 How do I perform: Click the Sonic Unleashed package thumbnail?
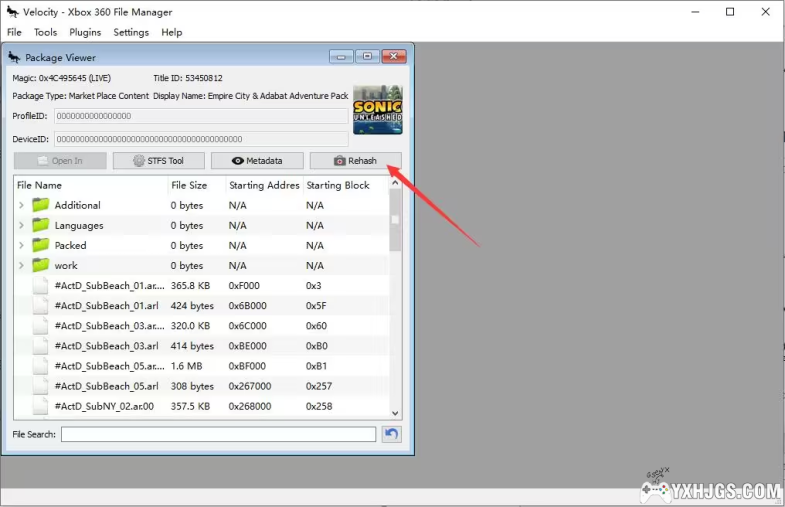(378, 110)
